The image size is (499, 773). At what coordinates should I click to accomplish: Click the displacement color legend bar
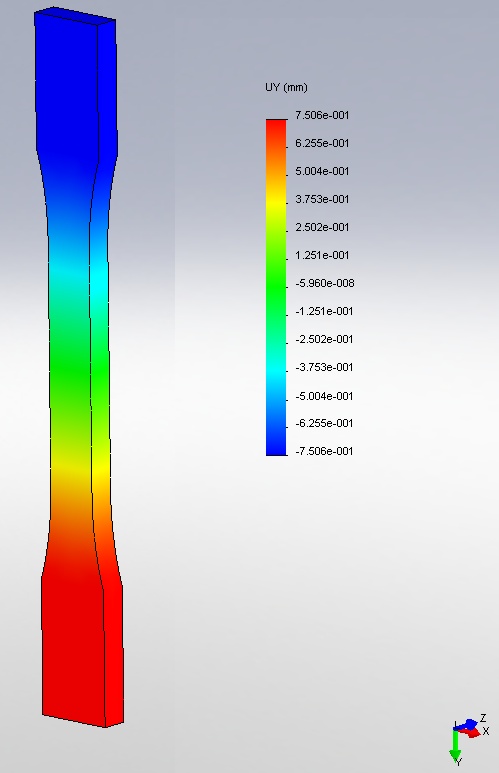[276, 287]
